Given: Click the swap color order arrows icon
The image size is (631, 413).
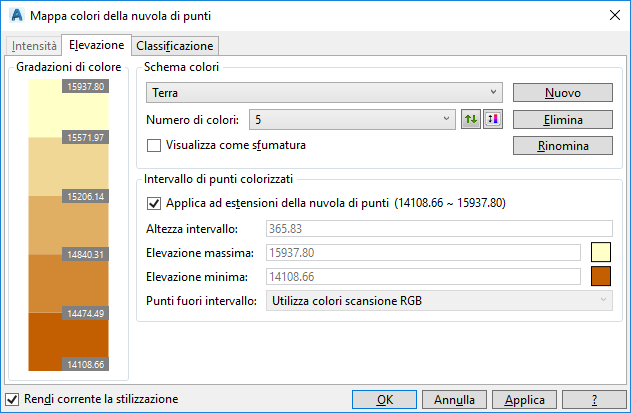Looking at the screenshot, I should pyautogui.click(x=470, y=120).
